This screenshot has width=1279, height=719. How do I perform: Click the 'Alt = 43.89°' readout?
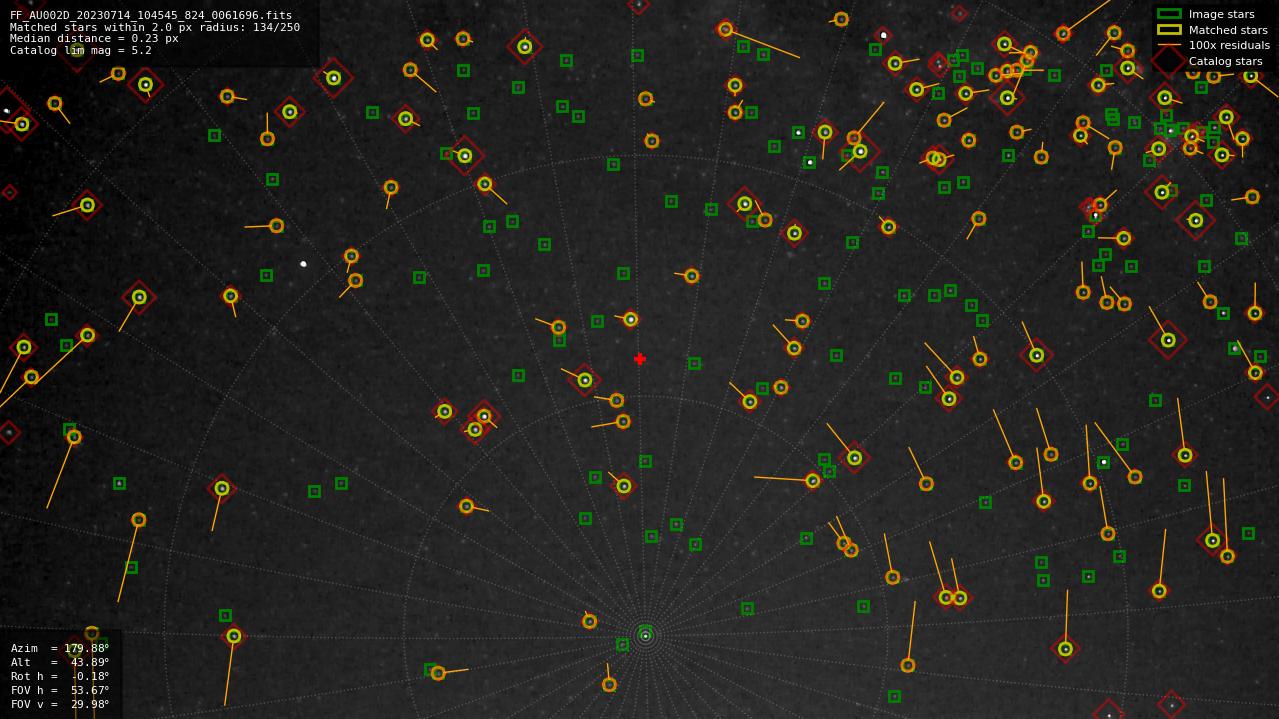click(x=60, y=662)
